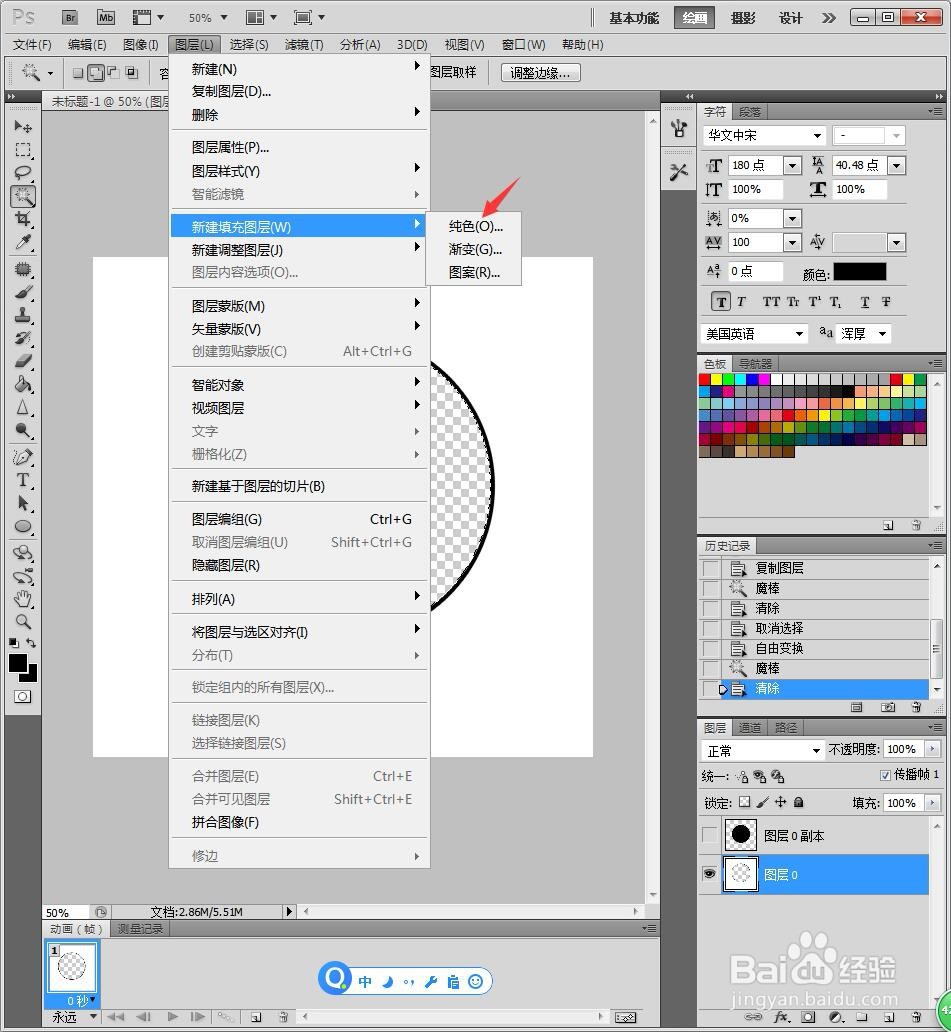Image resolution: width=951 pixels, height=1032 pixels.
Task: Toggle Quick Mask mode icon
Action: click(22, 696)
